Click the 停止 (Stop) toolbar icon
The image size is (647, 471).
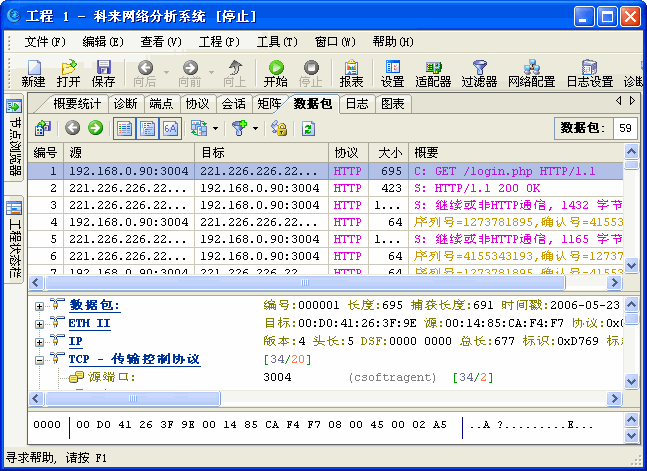click(311, 73)
